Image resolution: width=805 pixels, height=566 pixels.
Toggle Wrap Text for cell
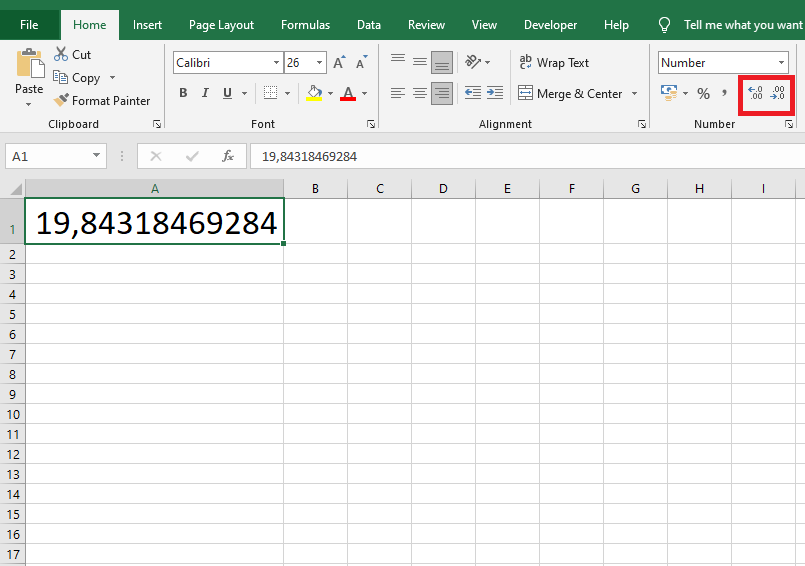click(x=554, y=63)
